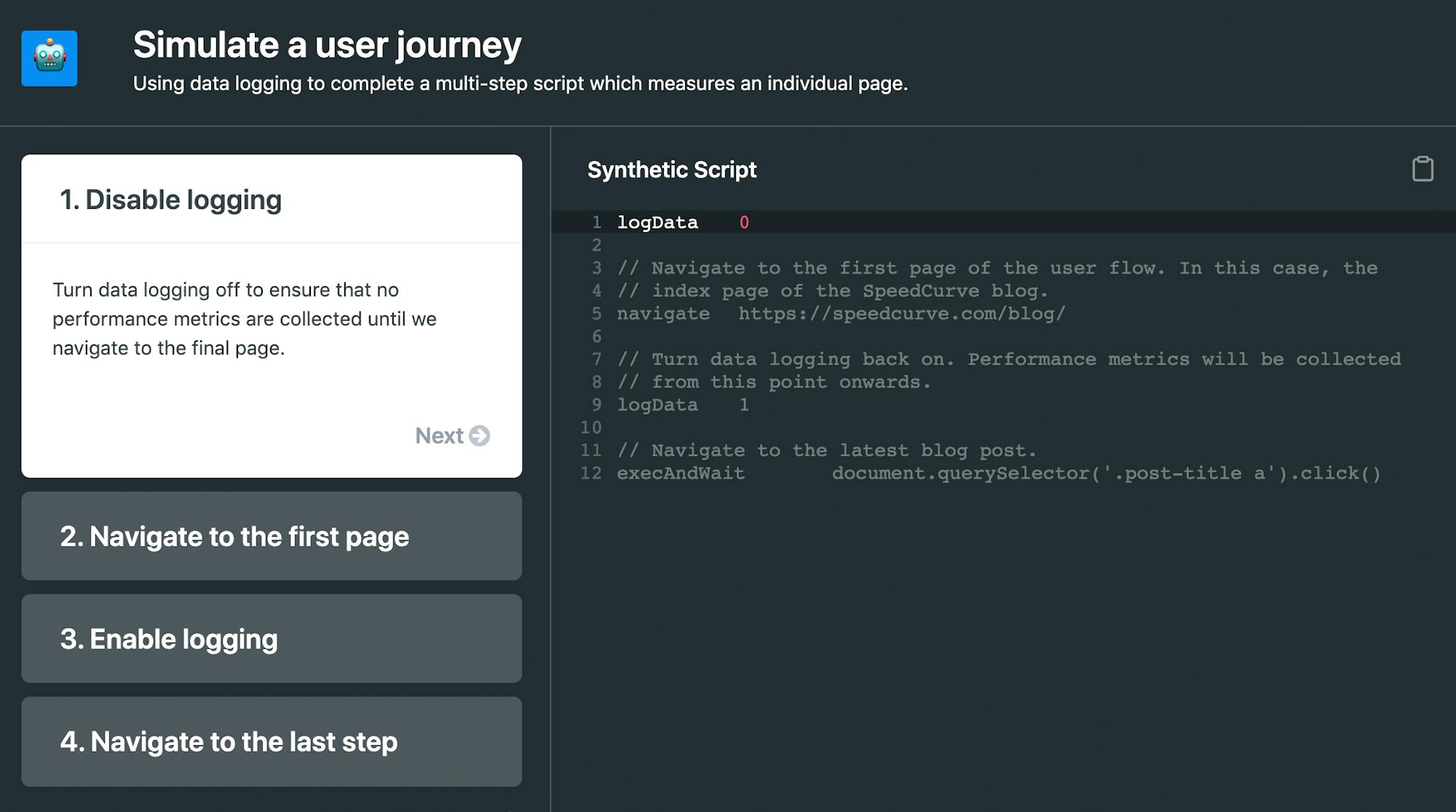The image size is (1456, 812).
Task: Copy script with the clipboard icon
Action: [1423, 169]
